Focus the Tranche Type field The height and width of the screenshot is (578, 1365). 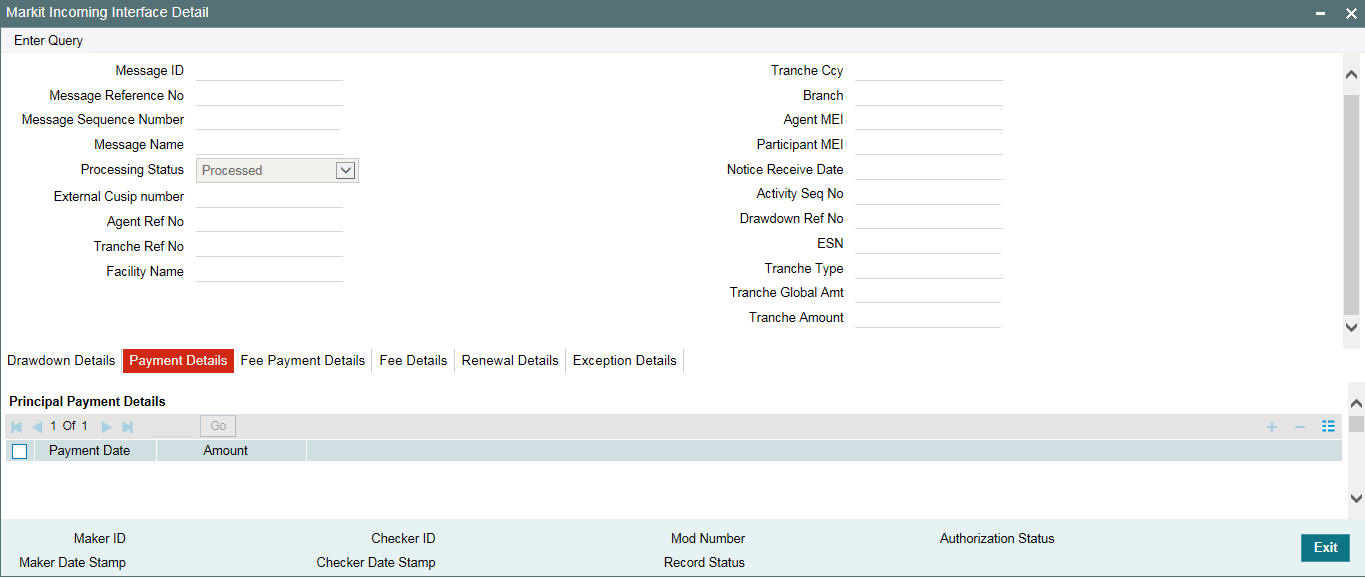click(929, 268)
